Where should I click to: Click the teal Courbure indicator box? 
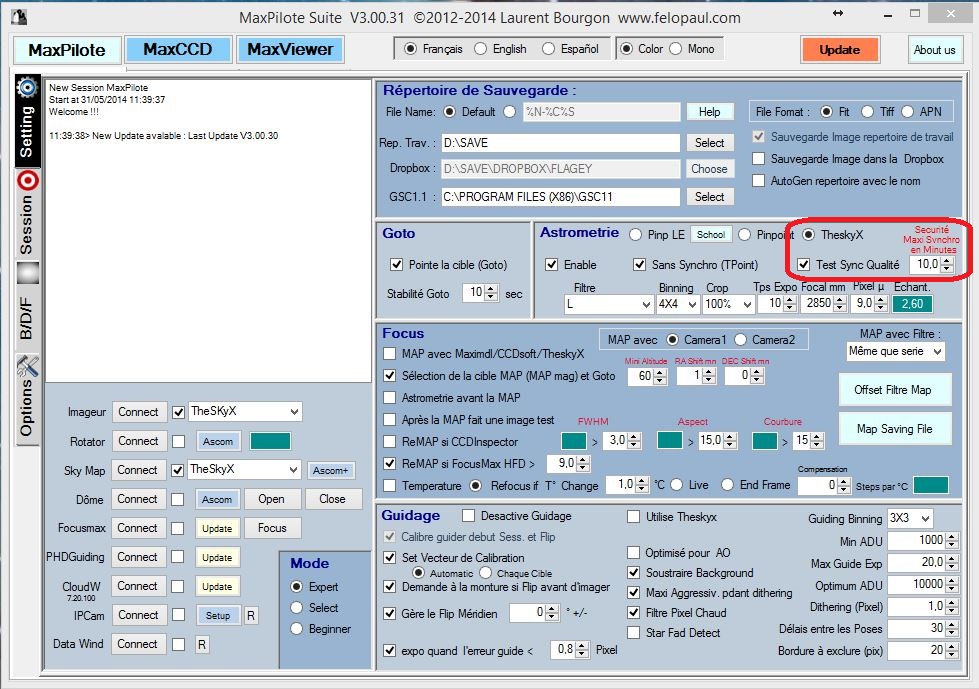(765, 441)
